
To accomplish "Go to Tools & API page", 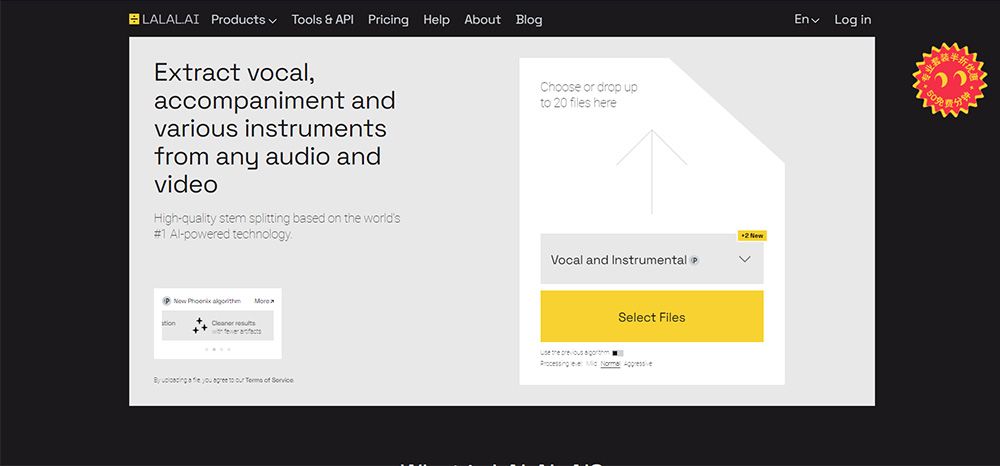I will point(322,19).
